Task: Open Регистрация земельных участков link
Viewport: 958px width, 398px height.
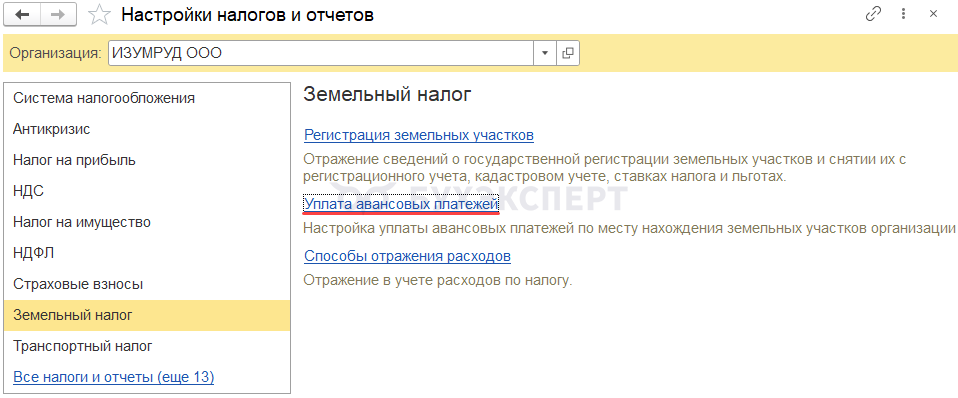Action: point(419,135)
